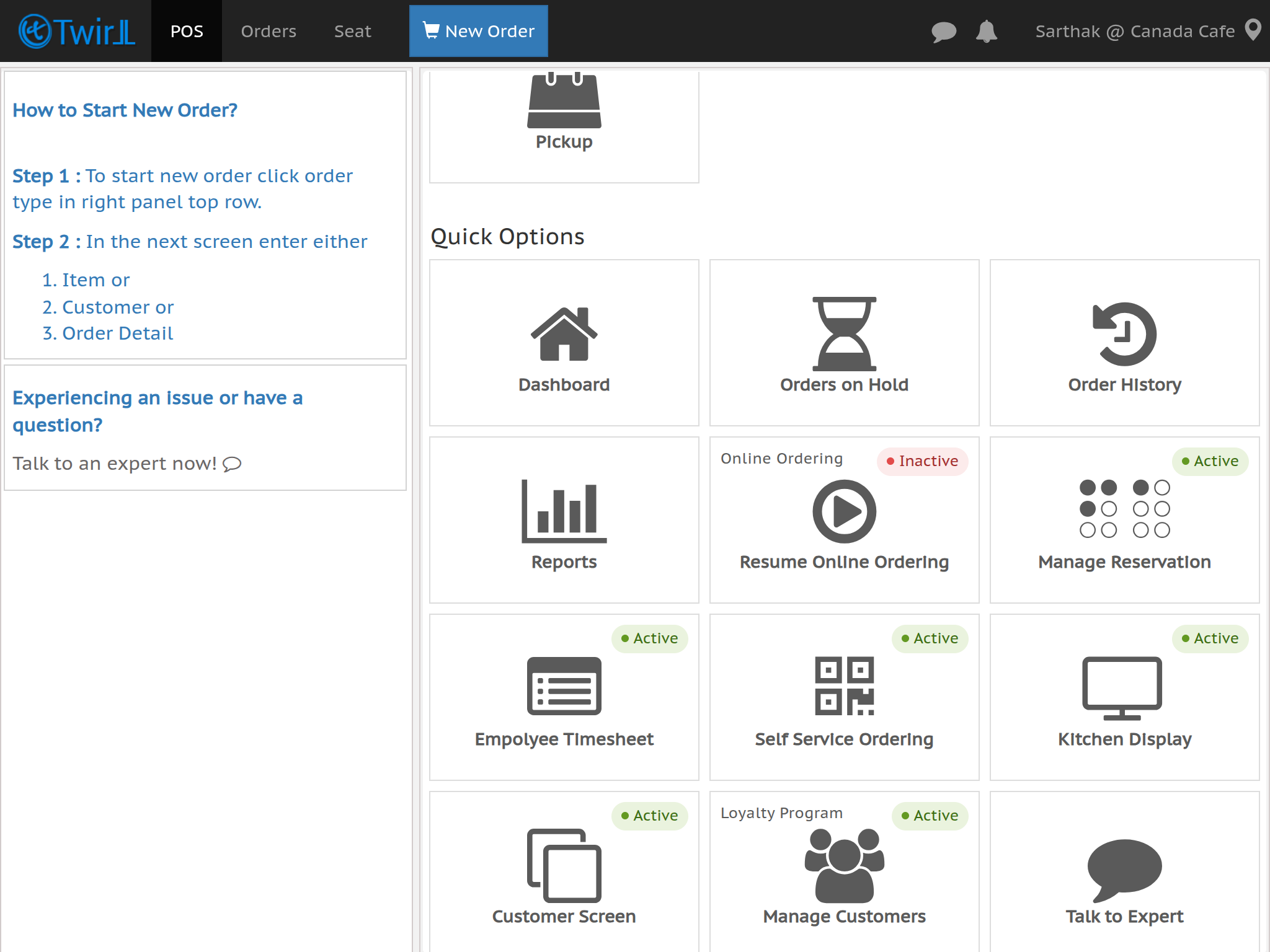The image size is (1270, 952).
Task: Open the Dashboard home icon
Action: pyautogui.click(x=564, y=333)
